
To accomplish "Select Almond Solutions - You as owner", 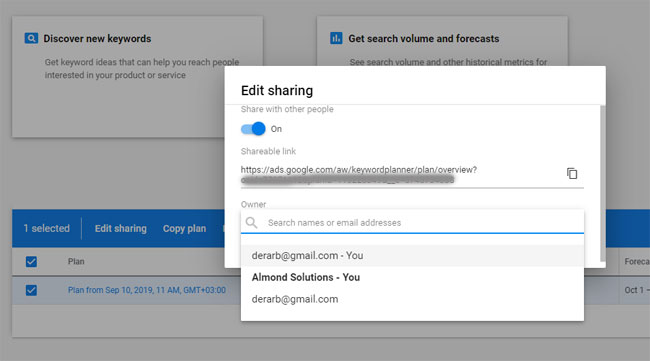I will coord(412,277).
